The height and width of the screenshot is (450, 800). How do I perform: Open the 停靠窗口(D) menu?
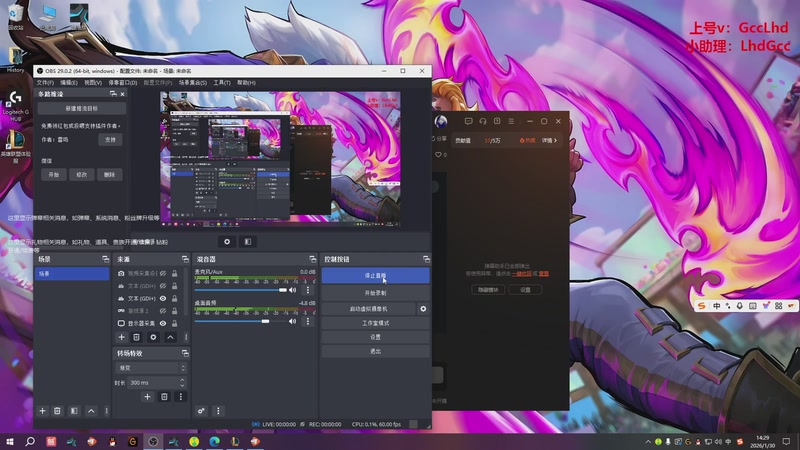[122, 83]
